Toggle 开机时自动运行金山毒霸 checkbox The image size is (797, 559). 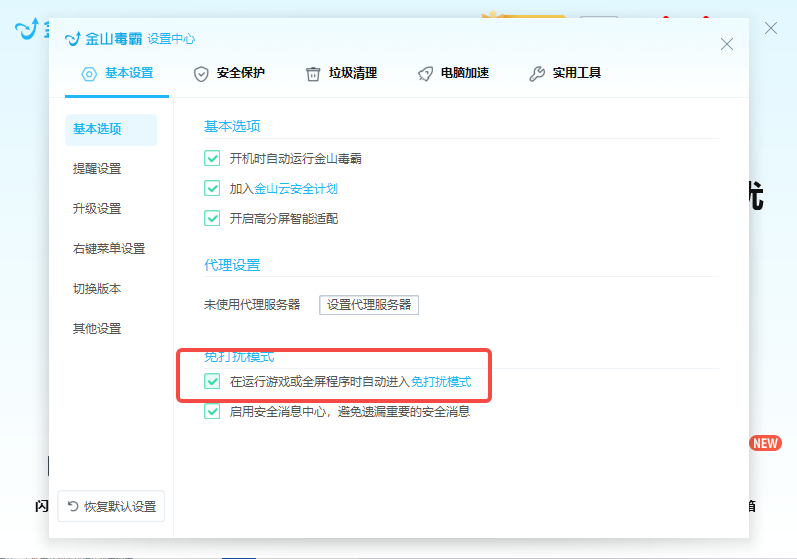click(x=212, y=158)
